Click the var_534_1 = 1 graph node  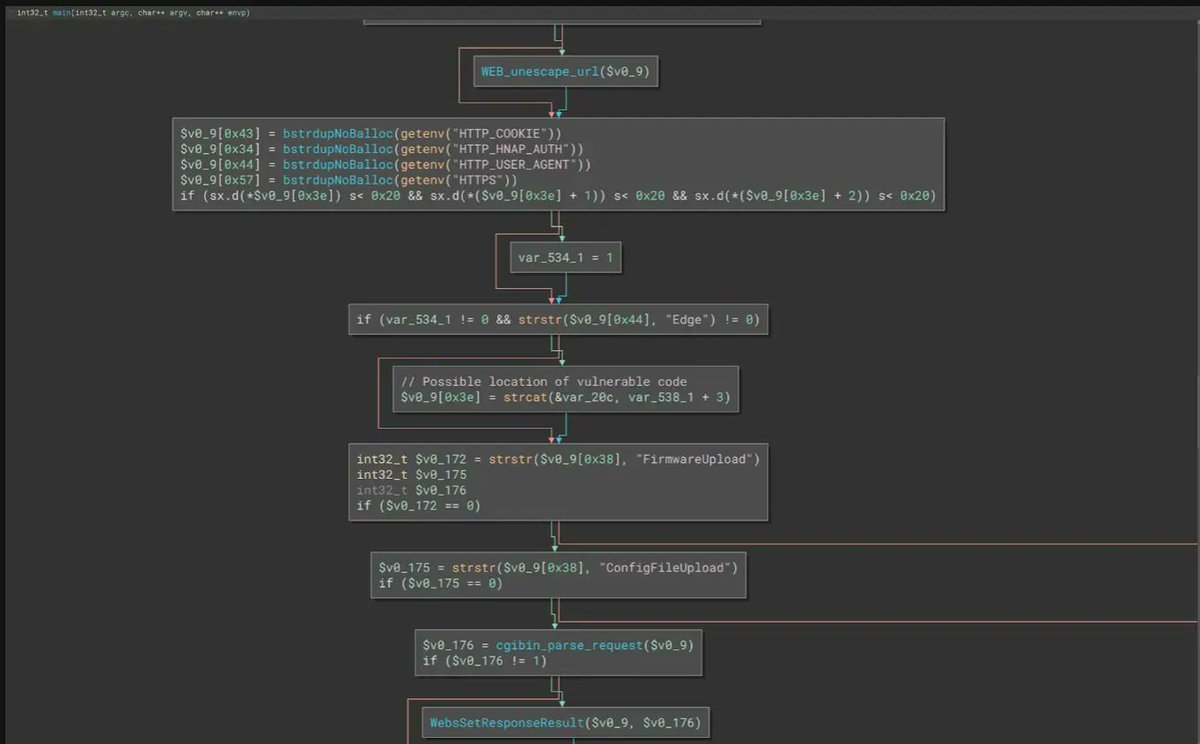click(x=564, y=257)
